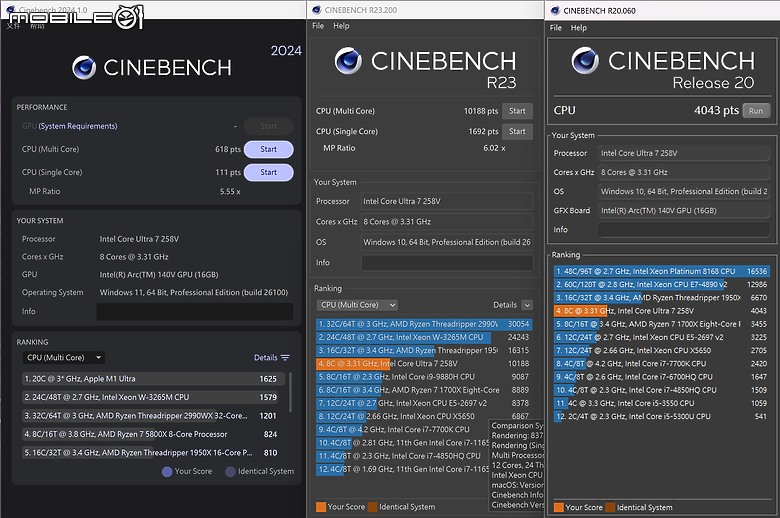780x518 pixels.
Task: Select Apple M1 Ultra ranking row
Action: (153, 379)
